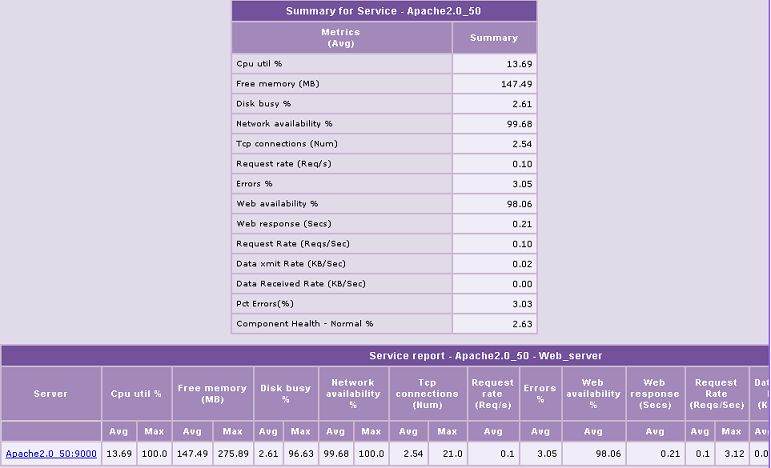The image size is (771, 468).
Task: Click Disk busy Max cell 96.63
Action: coord(300,454)
